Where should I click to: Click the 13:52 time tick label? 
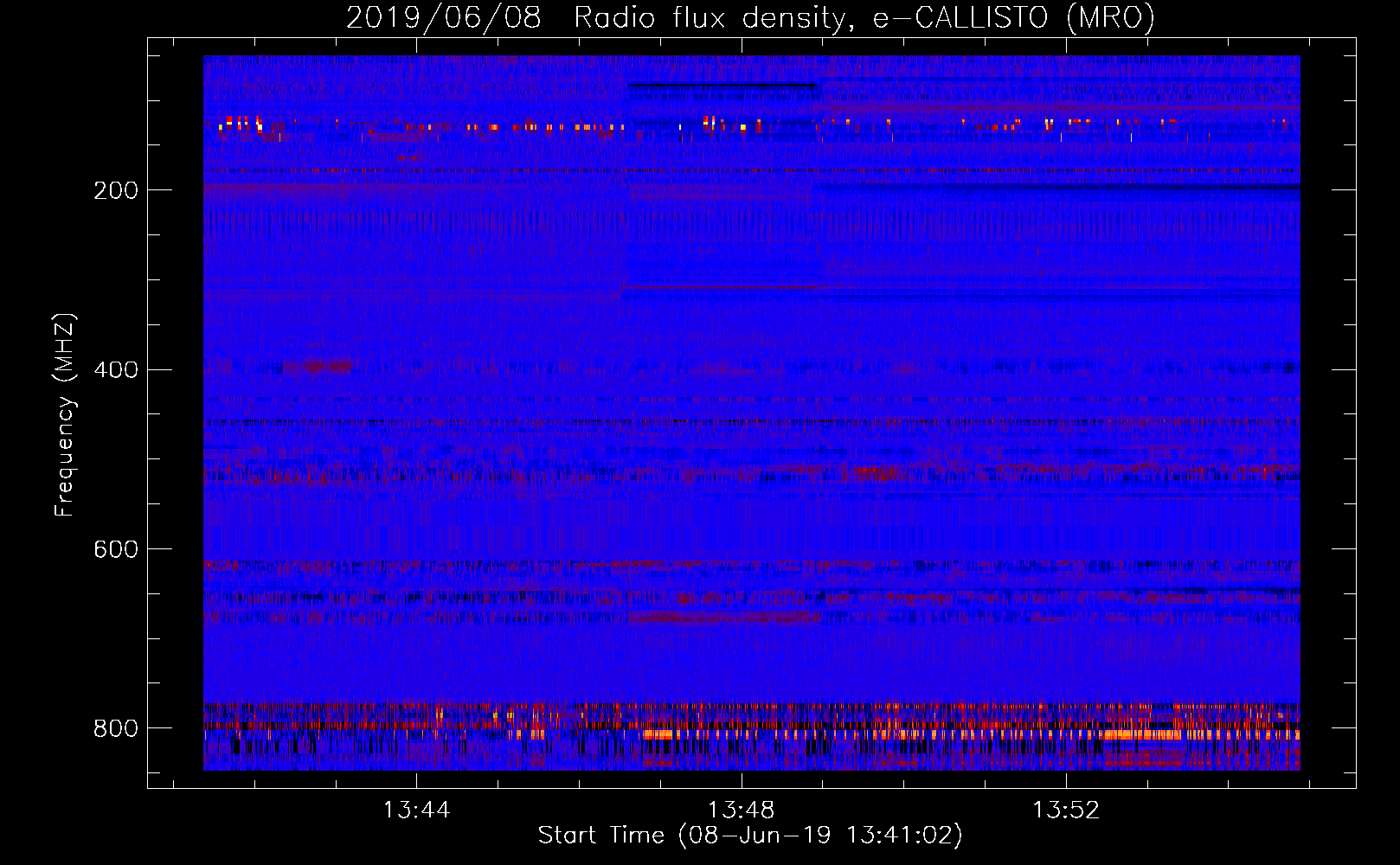1065,811
